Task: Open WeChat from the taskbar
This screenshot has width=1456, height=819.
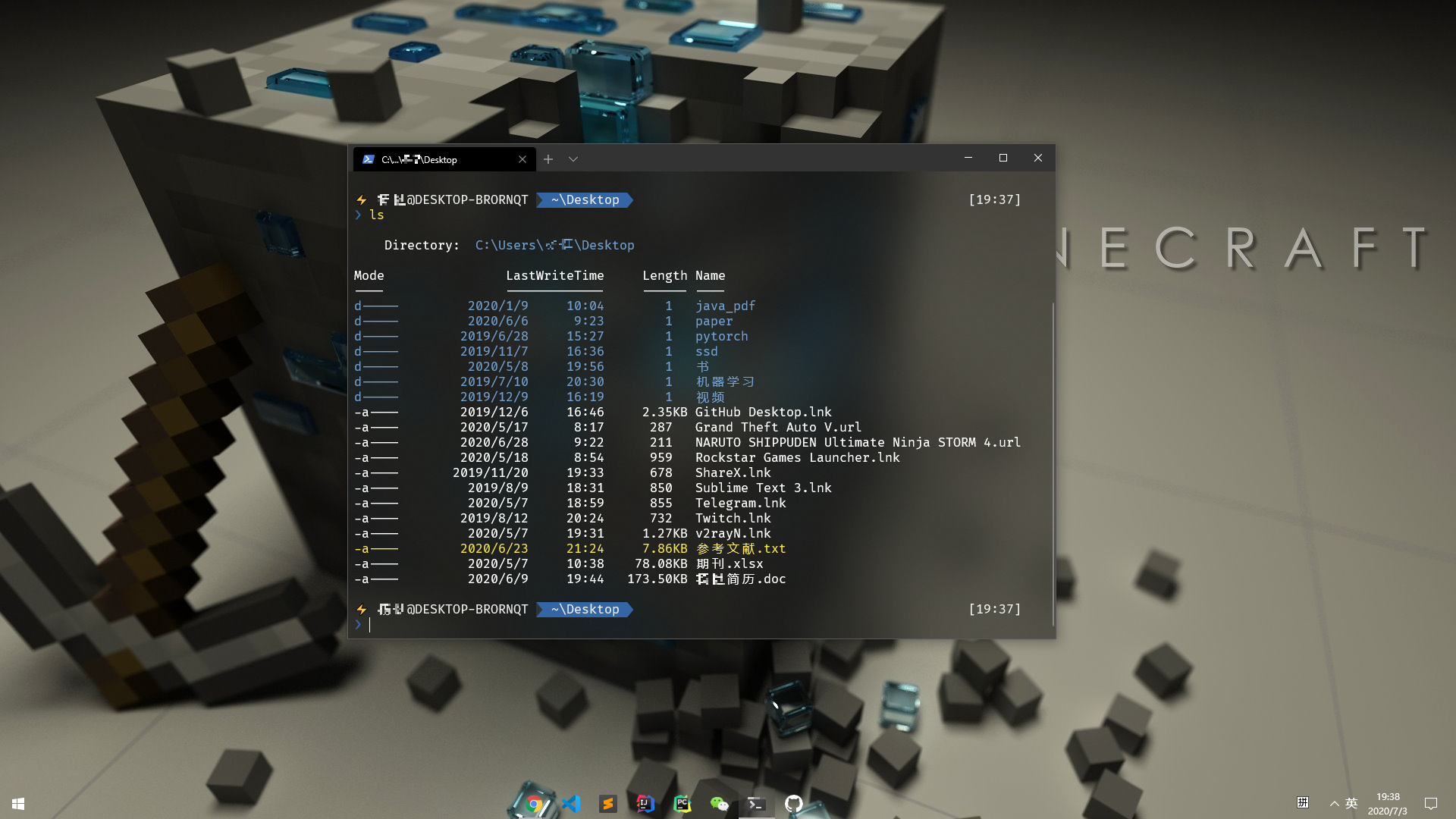Action: (719, 804)
